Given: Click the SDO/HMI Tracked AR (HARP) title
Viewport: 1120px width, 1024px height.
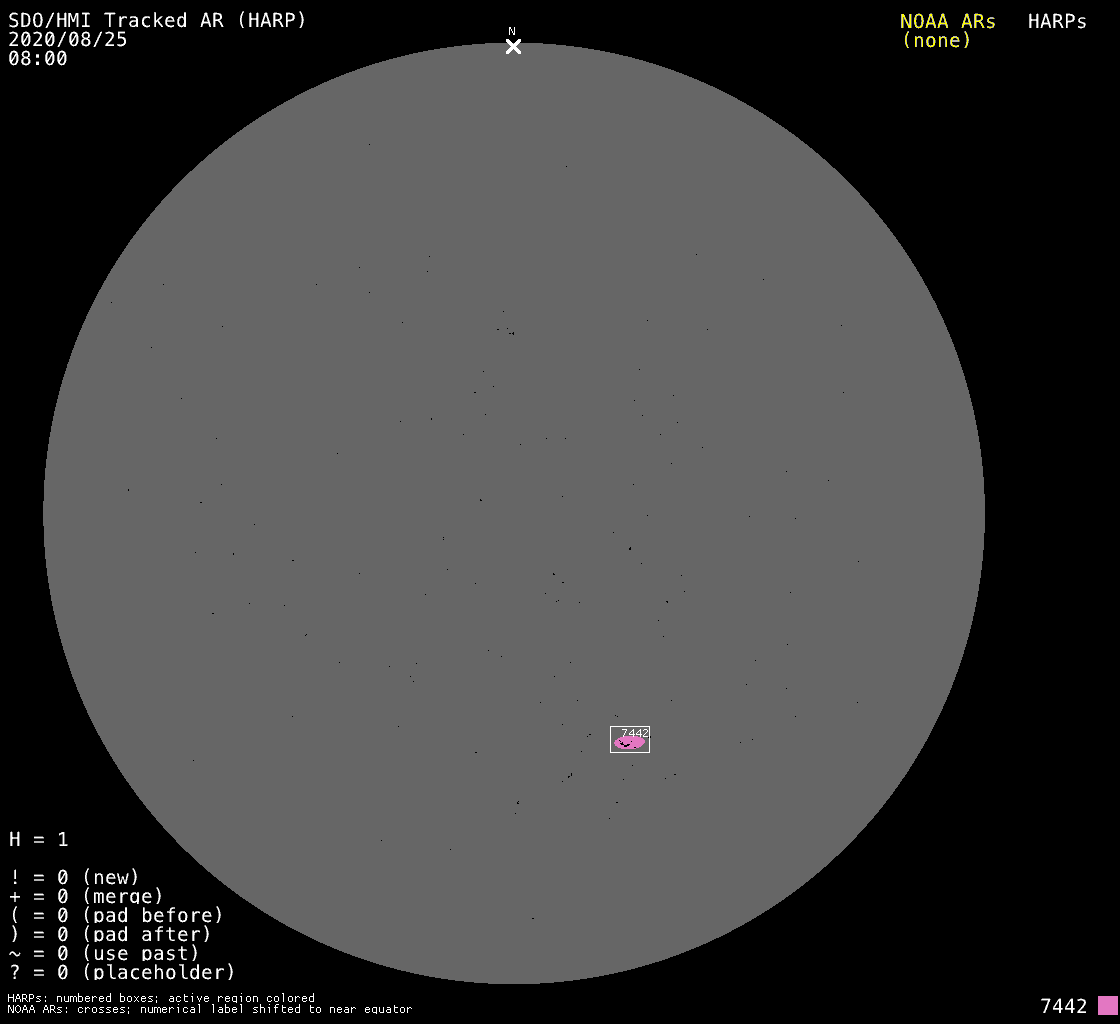Looking at the screenshot, I should point(157,21).
